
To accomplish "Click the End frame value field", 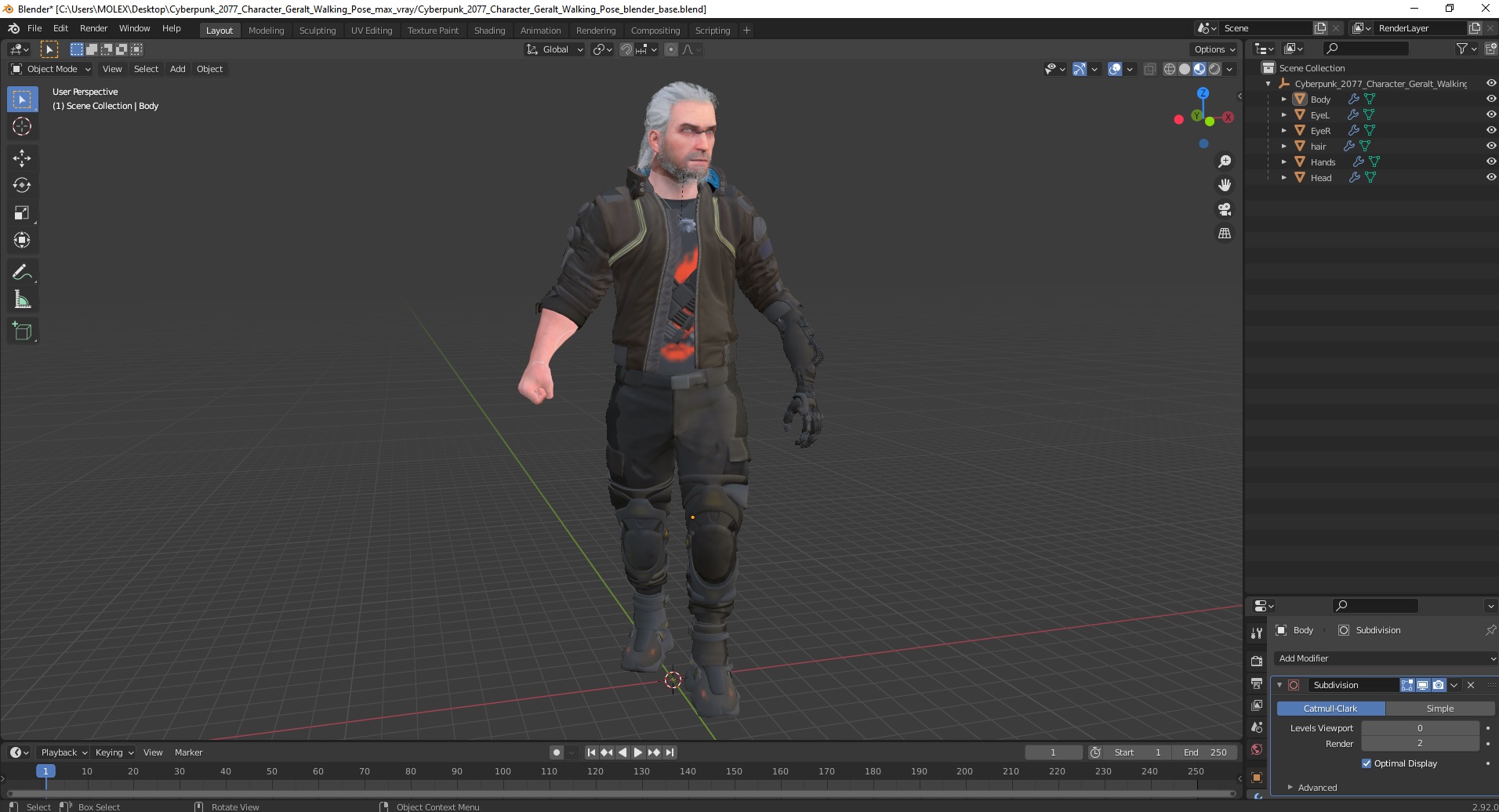I will pyautogui.click(x=1204, y=752).
